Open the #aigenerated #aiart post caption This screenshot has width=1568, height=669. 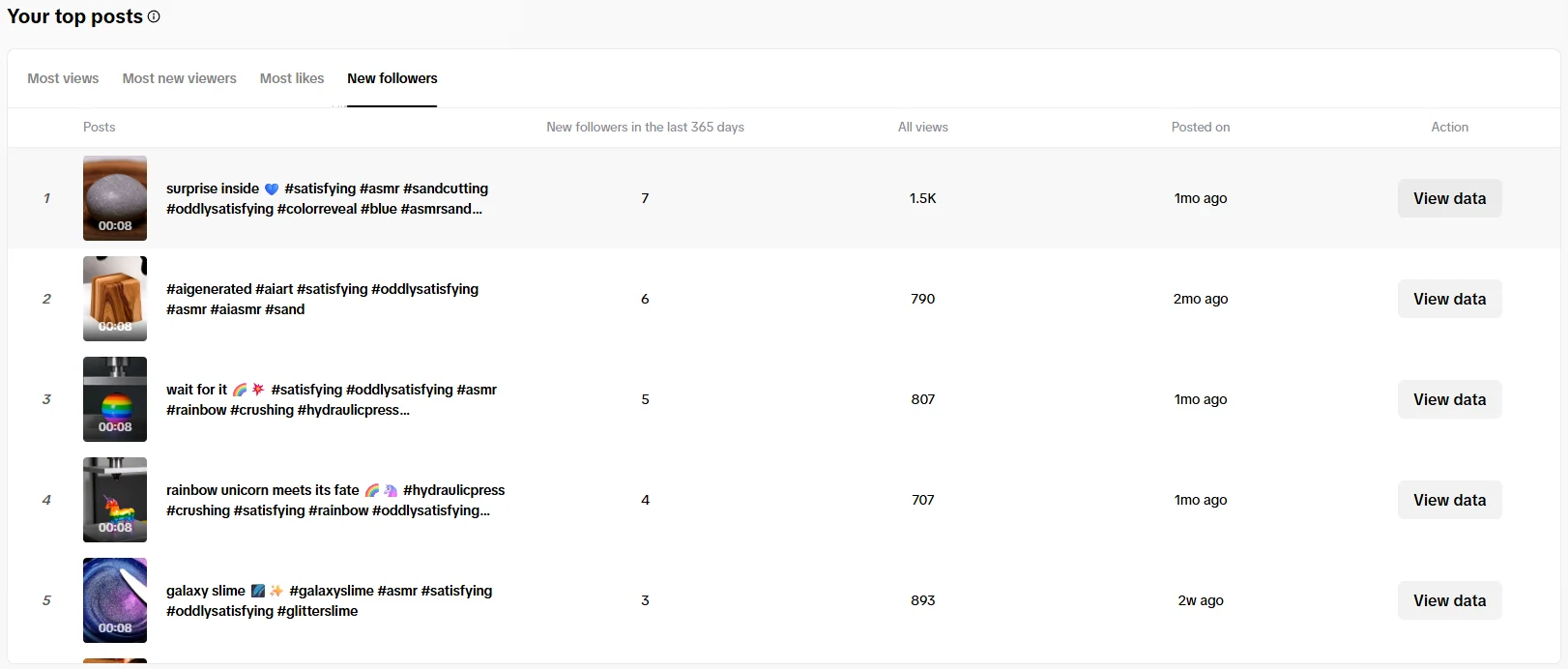[x=322, y=299]
